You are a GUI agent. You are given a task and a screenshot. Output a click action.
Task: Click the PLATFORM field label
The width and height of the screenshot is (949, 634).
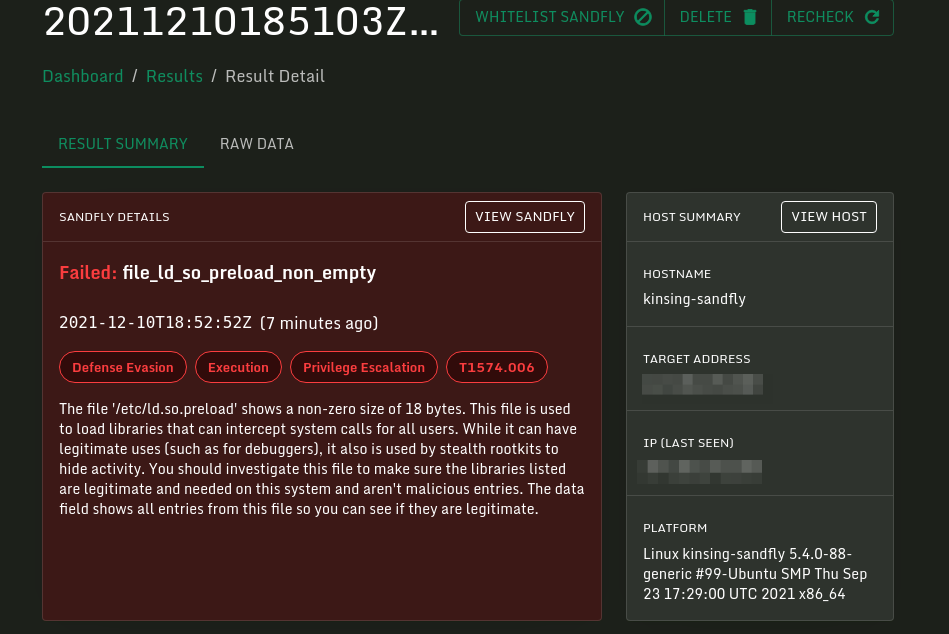pyautogui.click(x=675, y=528)
